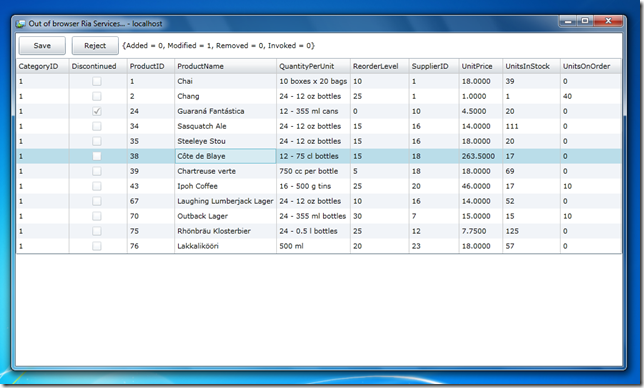Toggle Discontinued checkbox for Côte de Blaye
Viewport: 644px width, 388px height.
point(97,156)
